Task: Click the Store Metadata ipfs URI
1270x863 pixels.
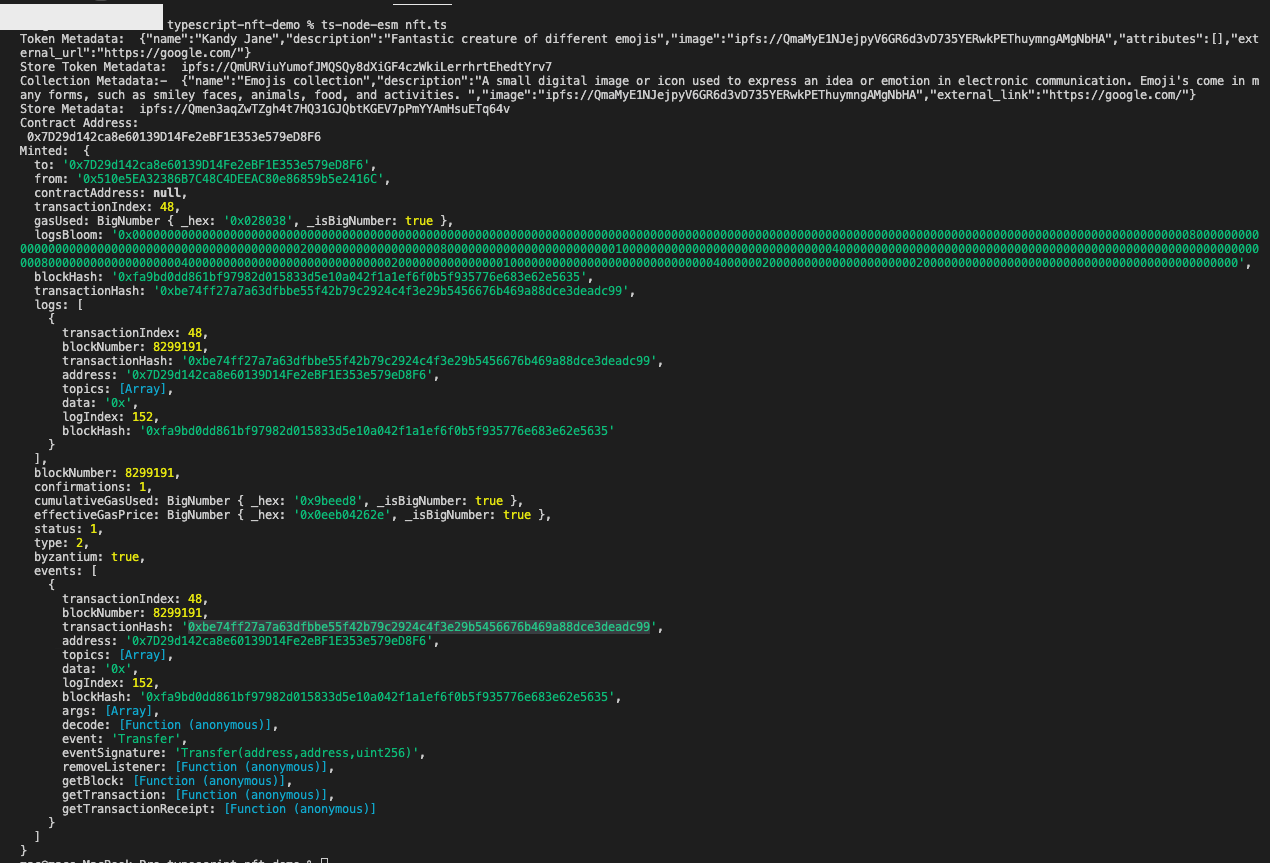Action: pyautogui.click(x=324, y=108)
